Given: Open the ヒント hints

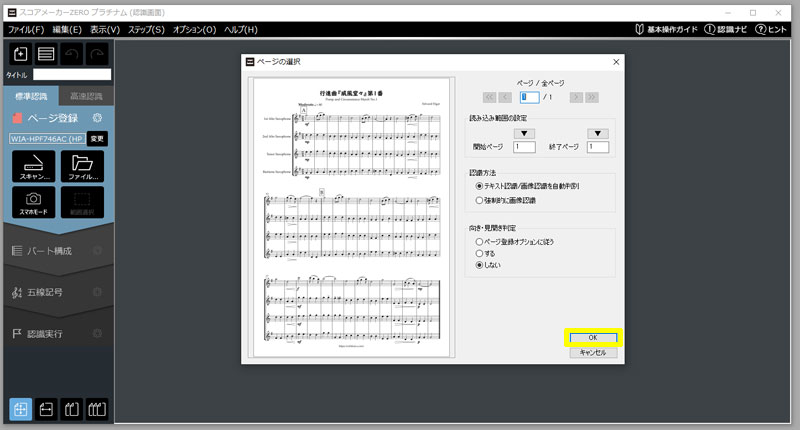Looking at the screenshot, I should [771, 29].
